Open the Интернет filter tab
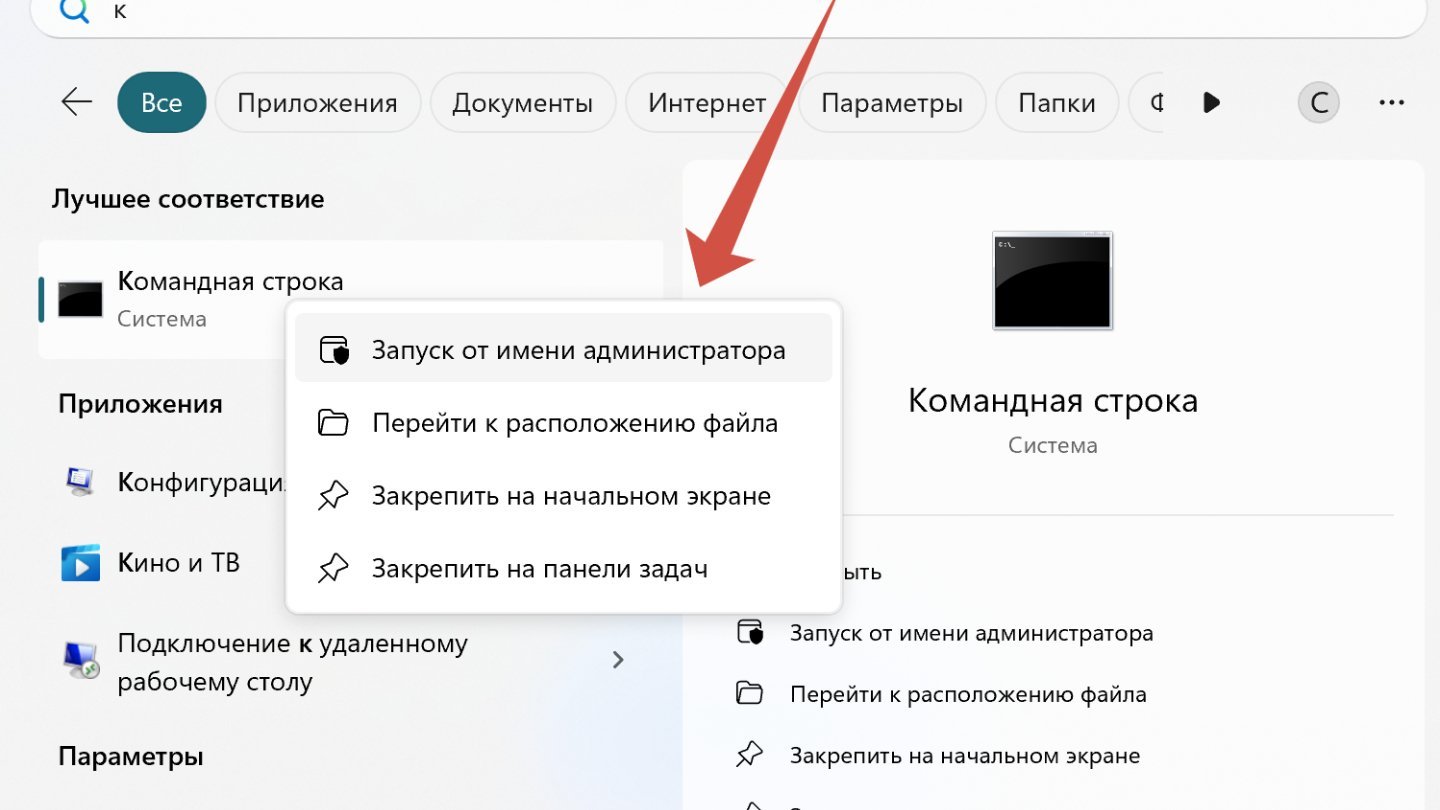1440x810 pixels. click(707, 103)
